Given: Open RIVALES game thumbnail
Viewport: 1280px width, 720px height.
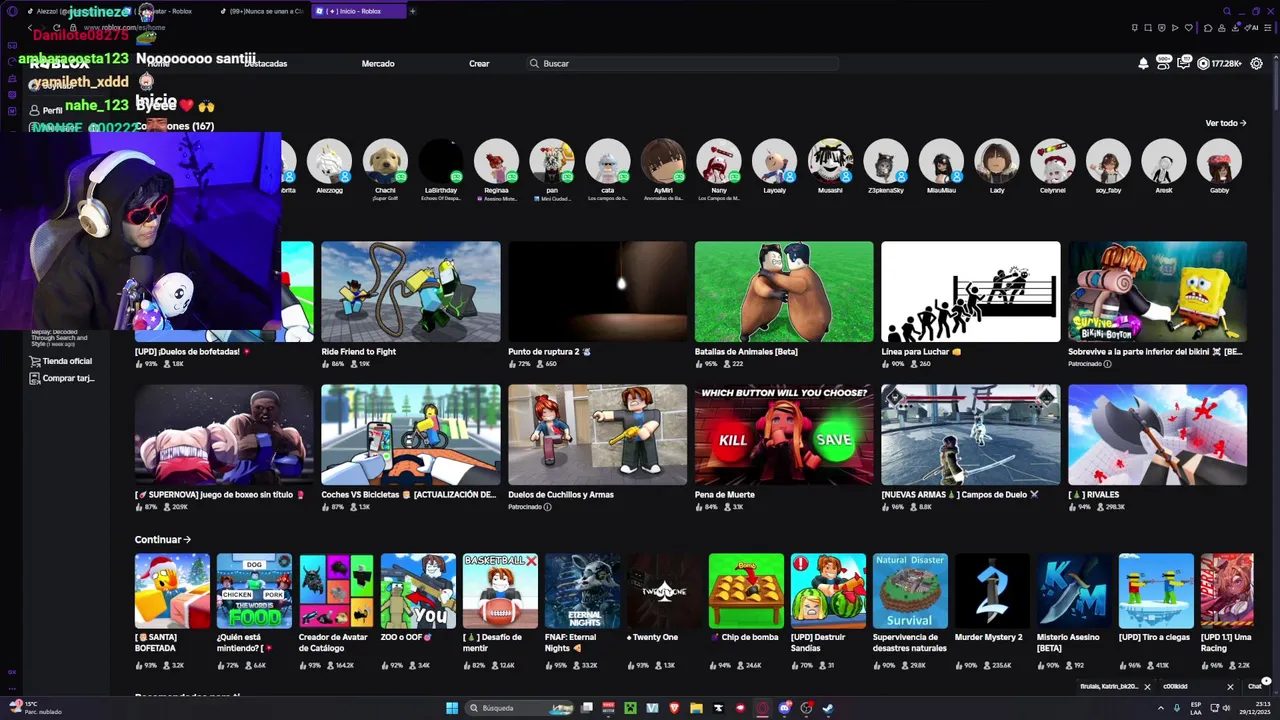Looking at the screenshot, I should (x=1157, y=435).
